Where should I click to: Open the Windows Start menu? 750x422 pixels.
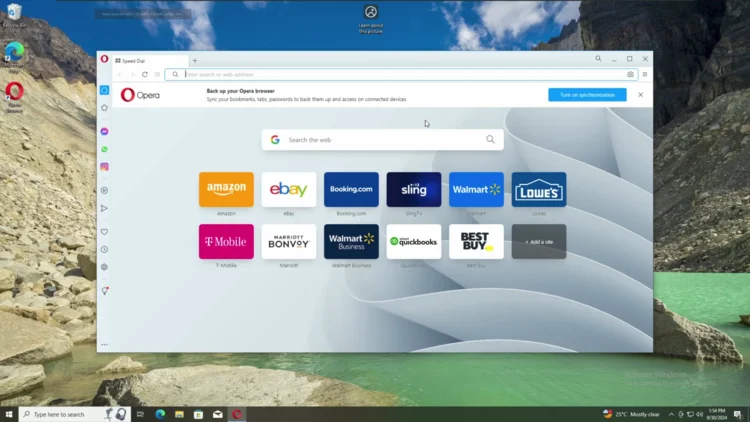pos(9,414)
